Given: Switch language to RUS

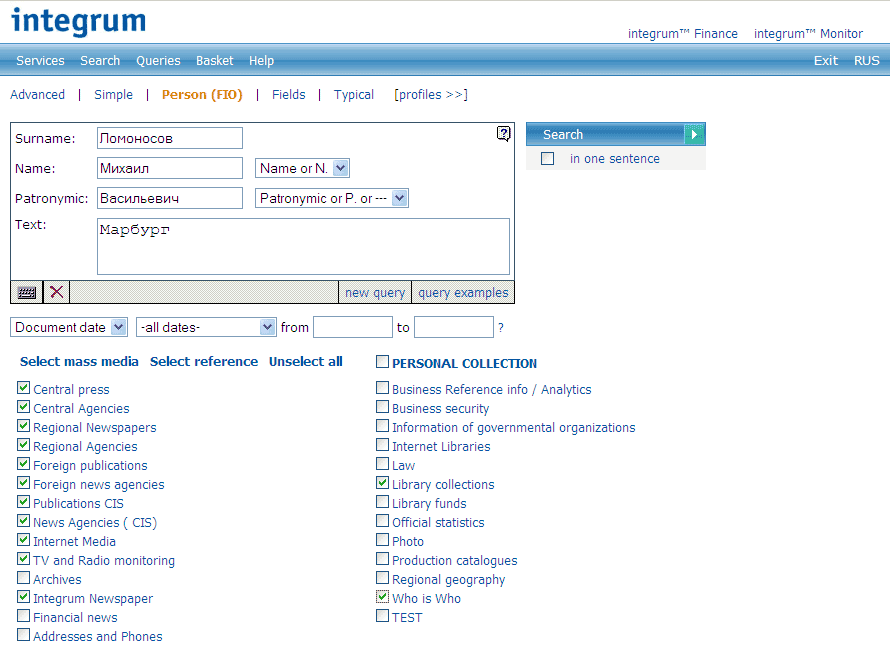Looking at the screenshot, I should pos(866,60).
